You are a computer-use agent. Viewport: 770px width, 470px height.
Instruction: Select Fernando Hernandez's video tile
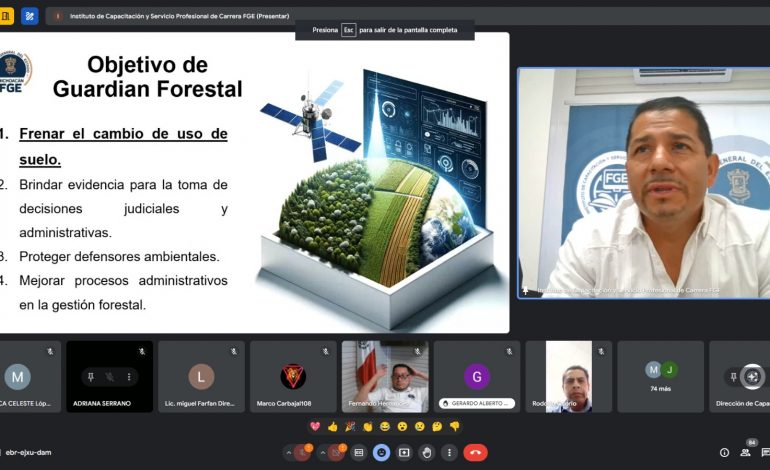tap(385, 377)
